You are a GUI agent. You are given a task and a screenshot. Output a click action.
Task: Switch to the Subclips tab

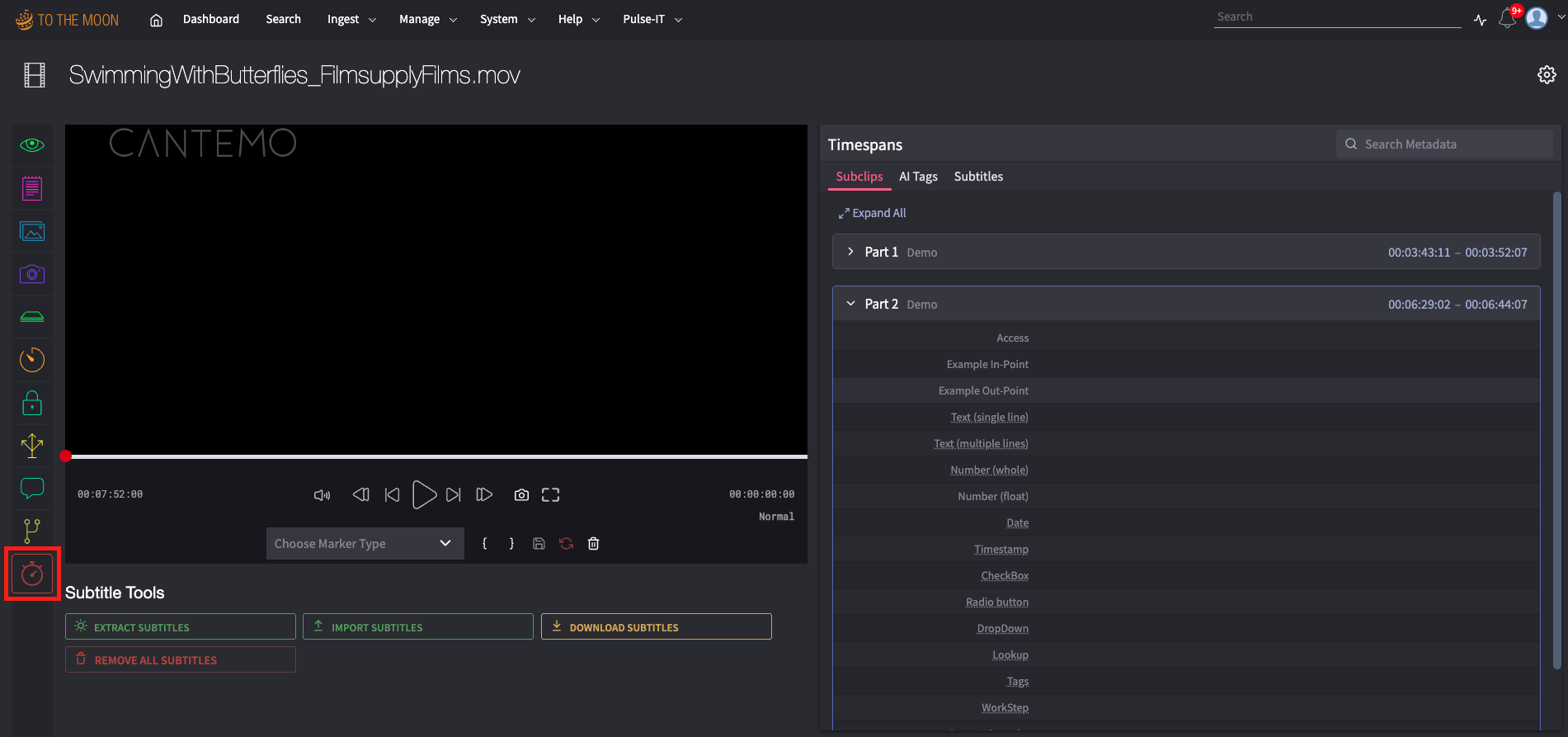859,177
